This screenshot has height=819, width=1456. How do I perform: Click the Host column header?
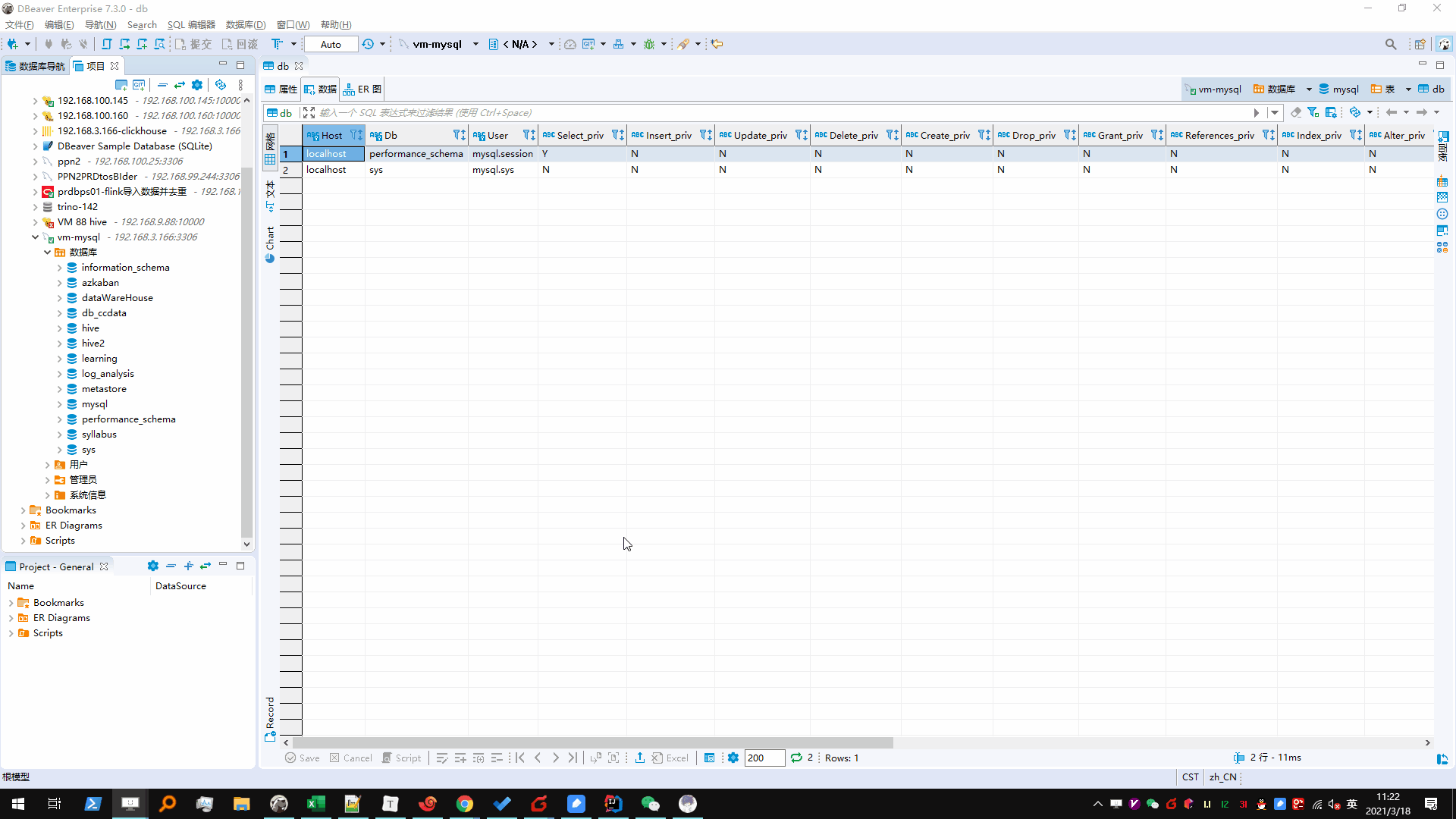click(331, 135)
